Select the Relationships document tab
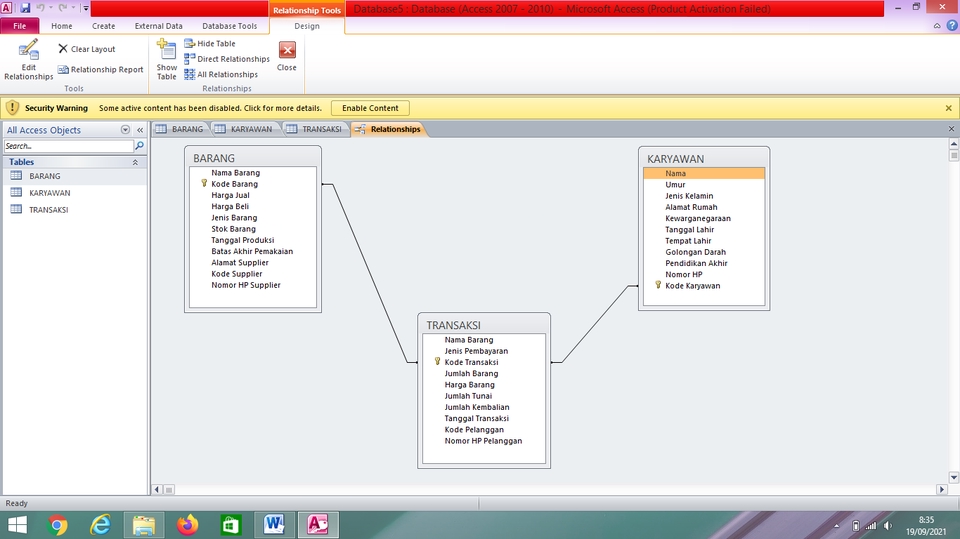The width and height of the screenshot is (960, 539). click(388, 129)
